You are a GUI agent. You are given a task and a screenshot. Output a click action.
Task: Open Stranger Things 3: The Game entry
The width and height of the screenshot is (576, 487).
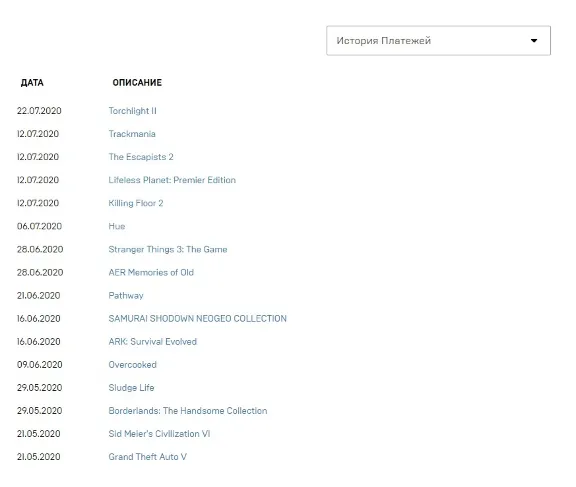click(x=168, y=249)
